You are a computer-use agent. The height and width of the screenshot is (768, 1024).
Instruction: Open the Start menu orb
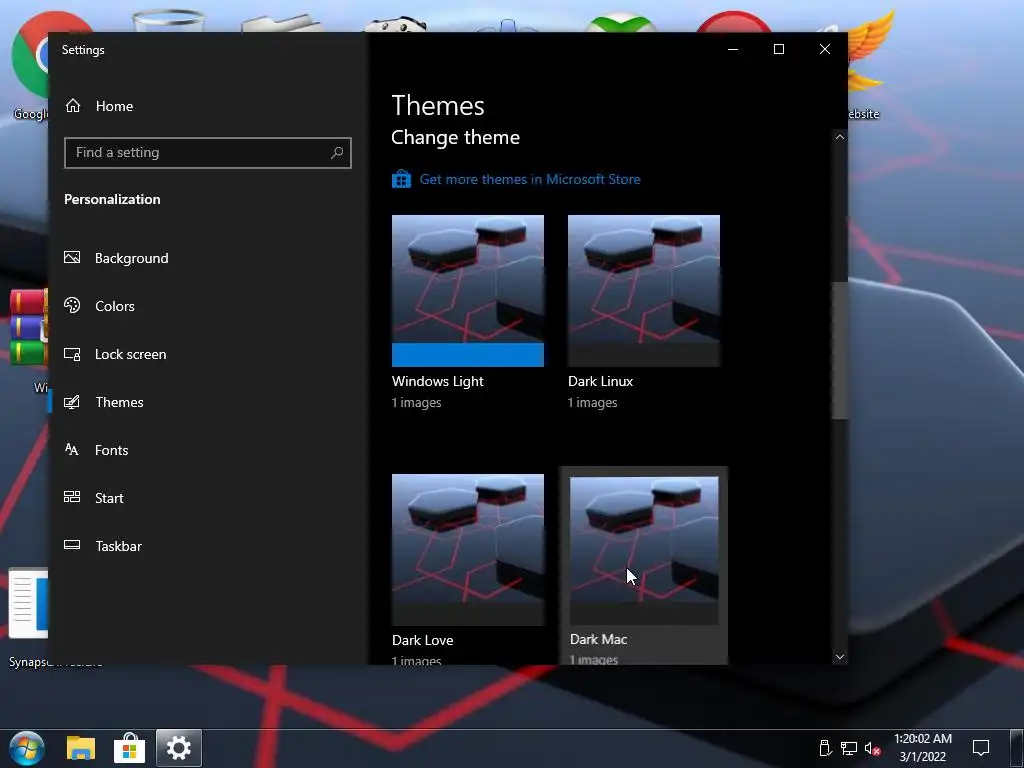27,748
